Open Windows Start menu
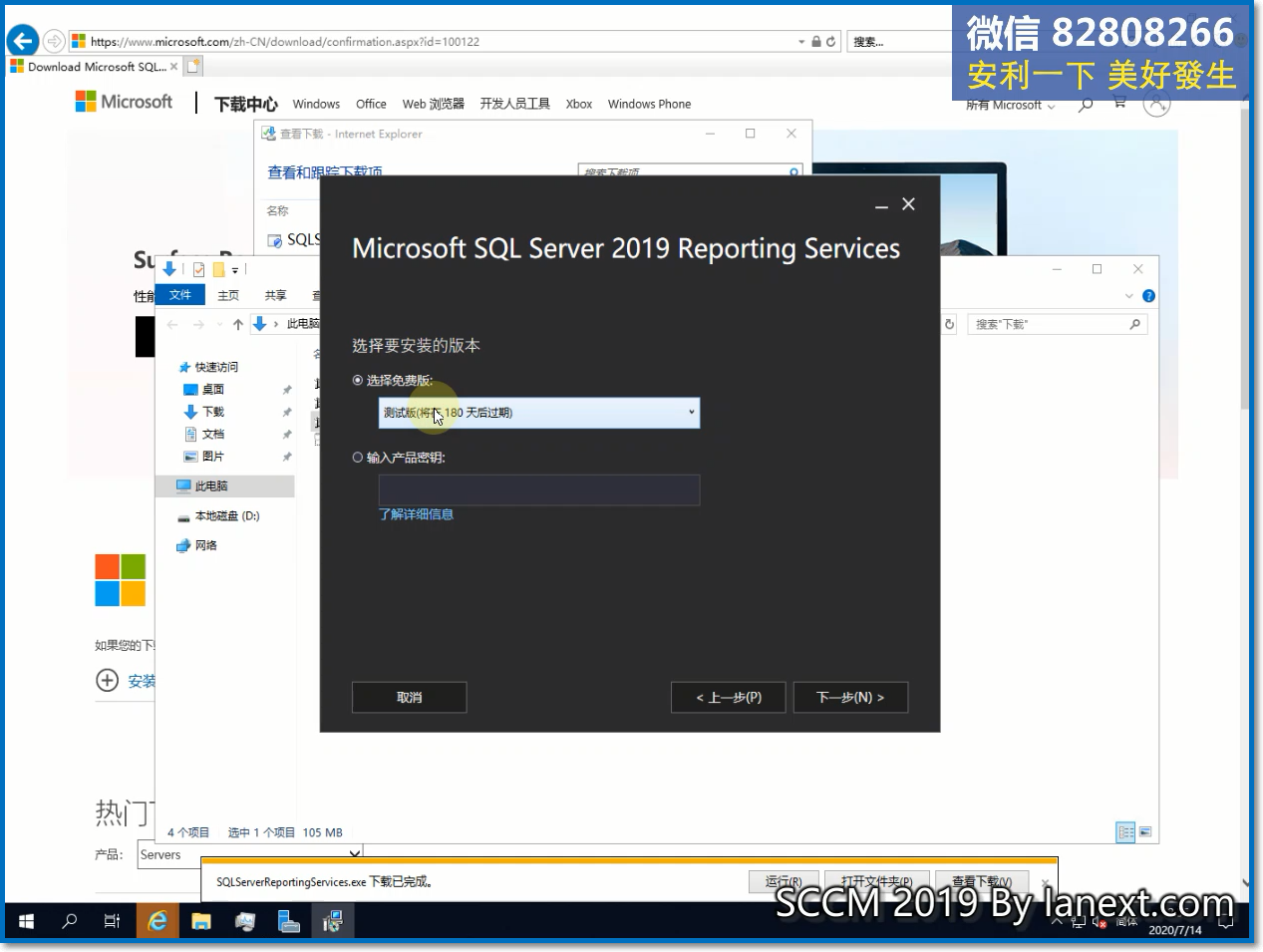The image size is (1263, 952). (x=27, y=921)
